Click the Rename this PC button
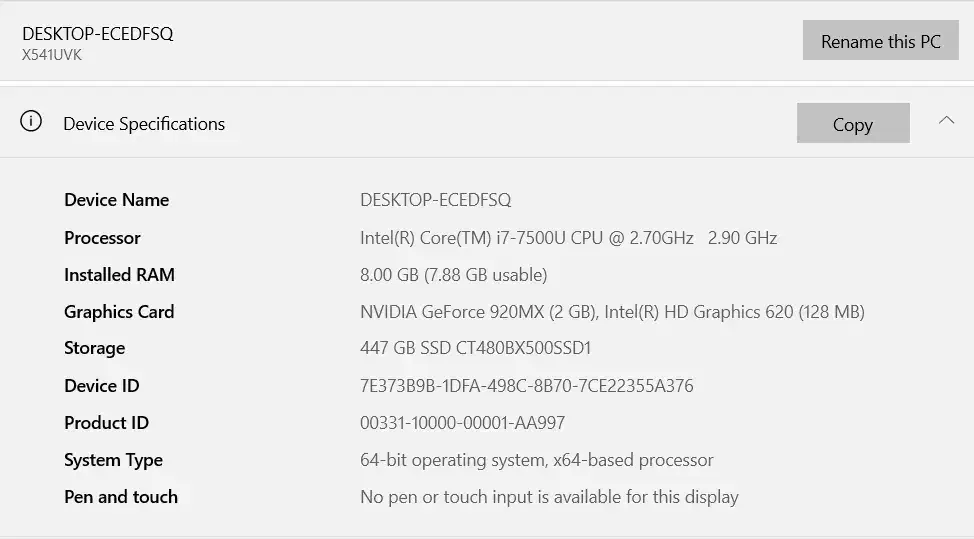The image size is (974, 539). click(880, 41)
